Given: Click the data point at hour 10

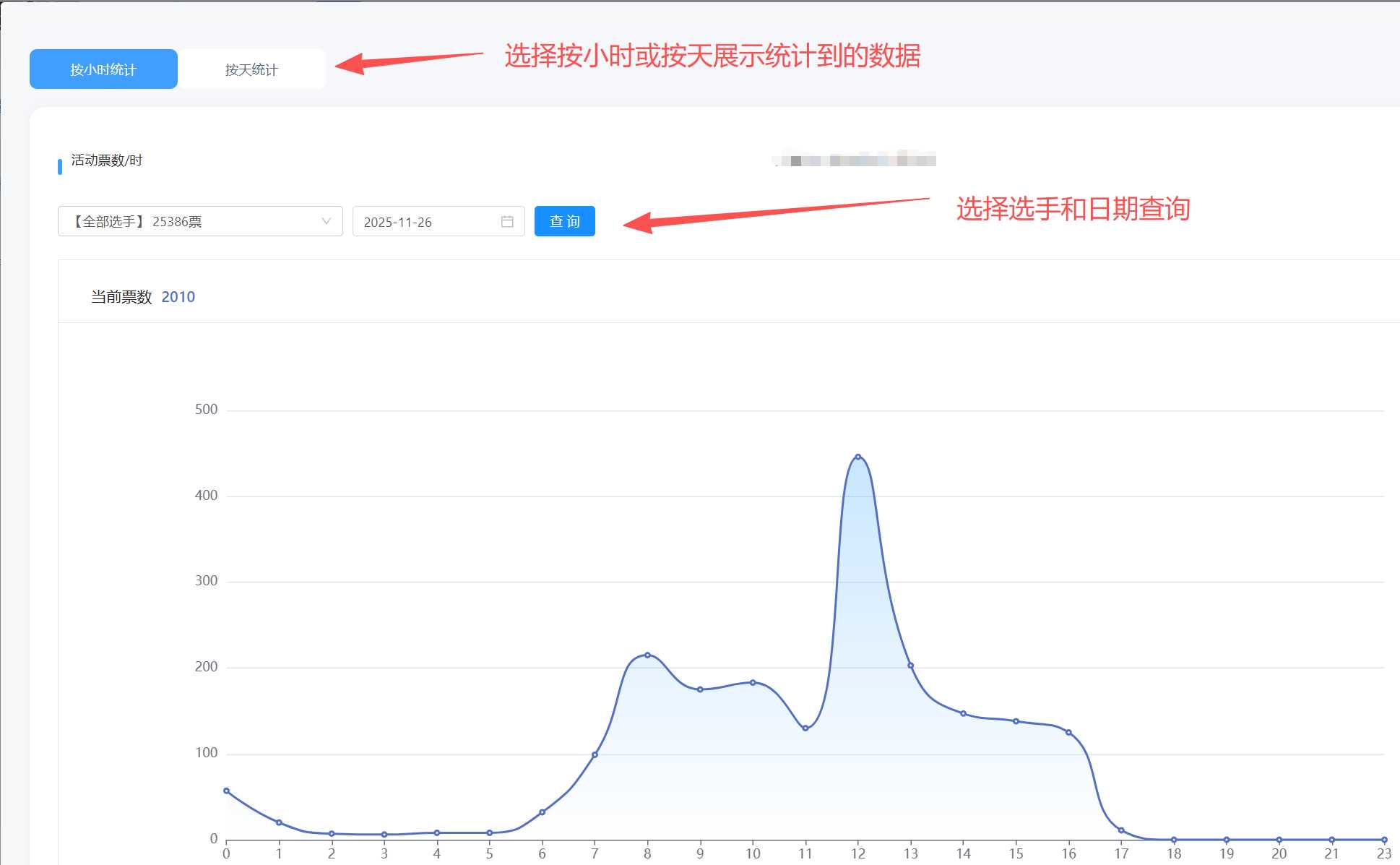Looking at the screenshot, I should [x=753, y=682].
